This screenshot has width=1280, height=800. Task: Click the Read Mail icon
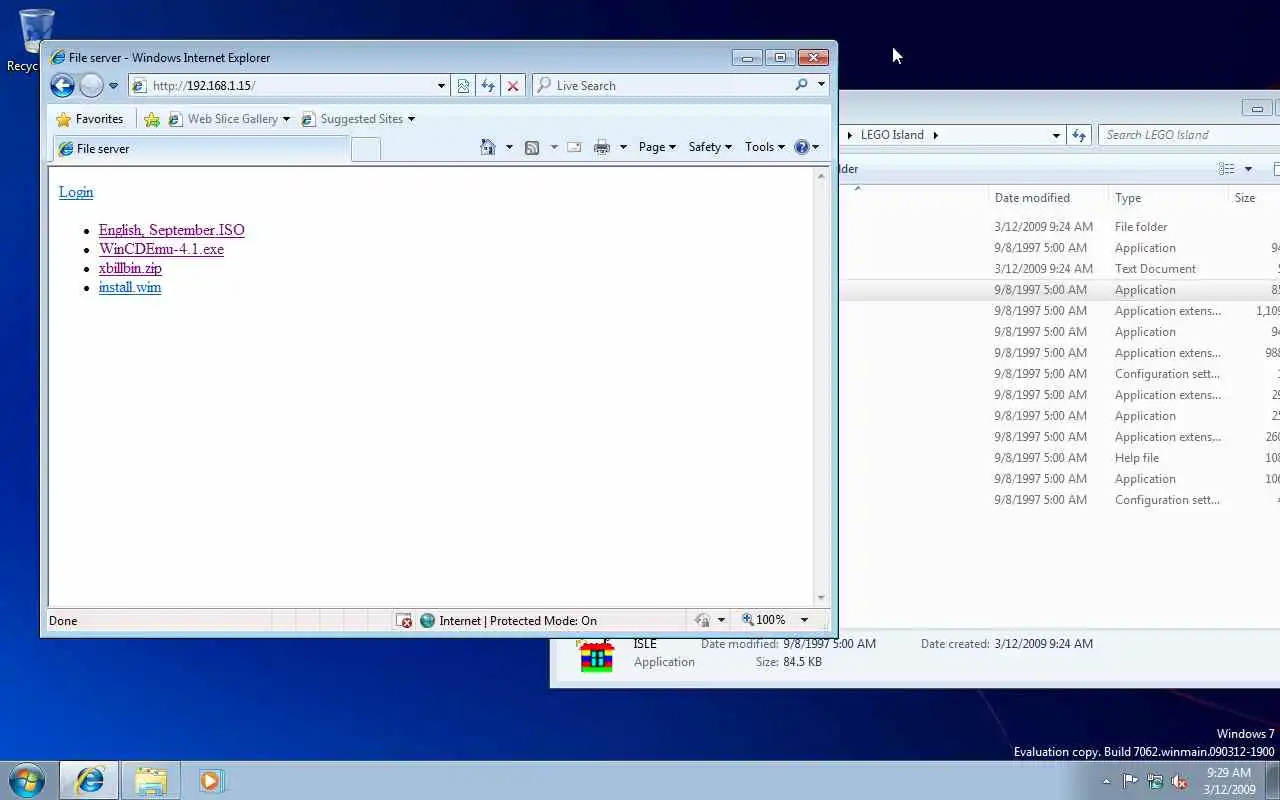pos(574,147)
